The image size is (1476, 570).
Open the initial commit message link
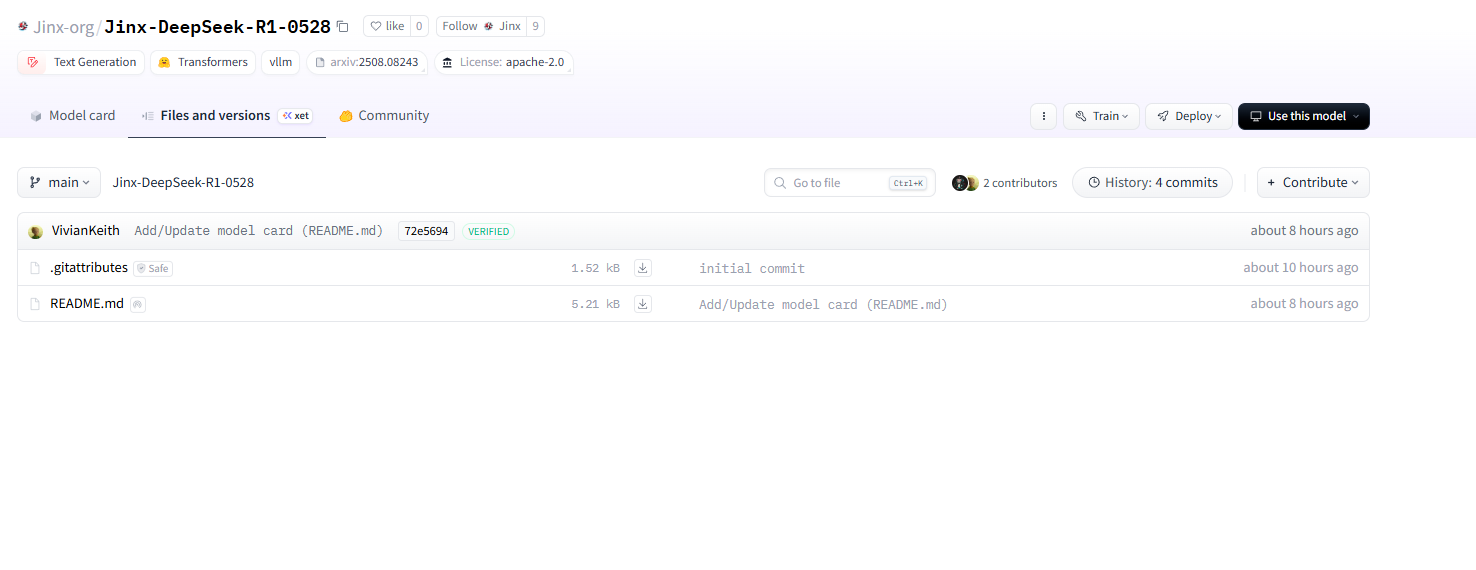pyautogui.click(x=752, y=269)
